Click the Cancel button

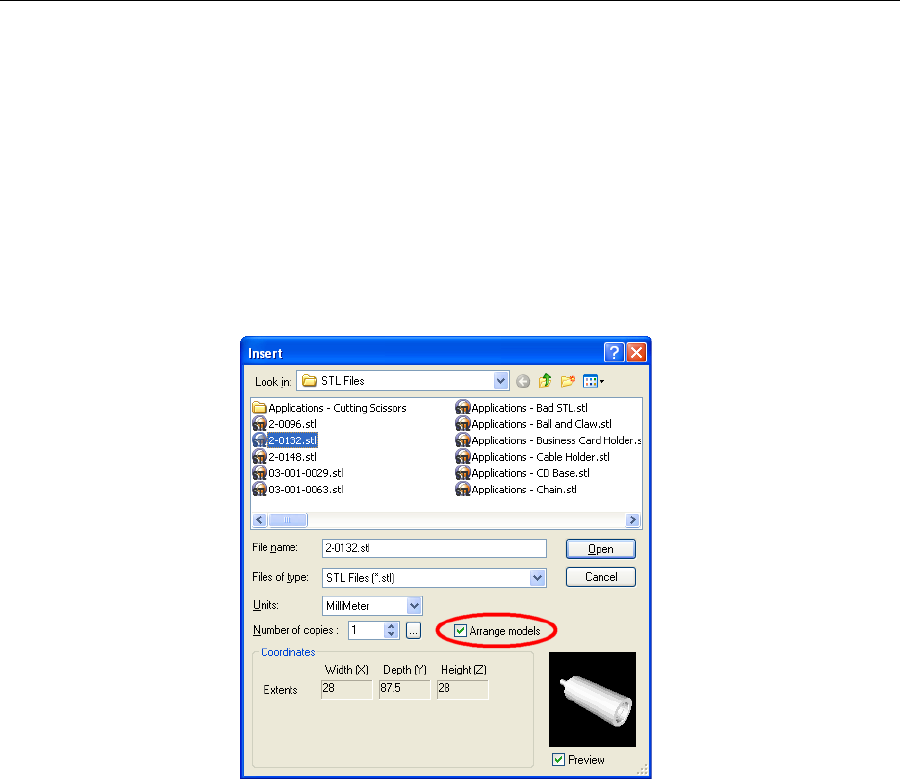click(x=600, y=577)
